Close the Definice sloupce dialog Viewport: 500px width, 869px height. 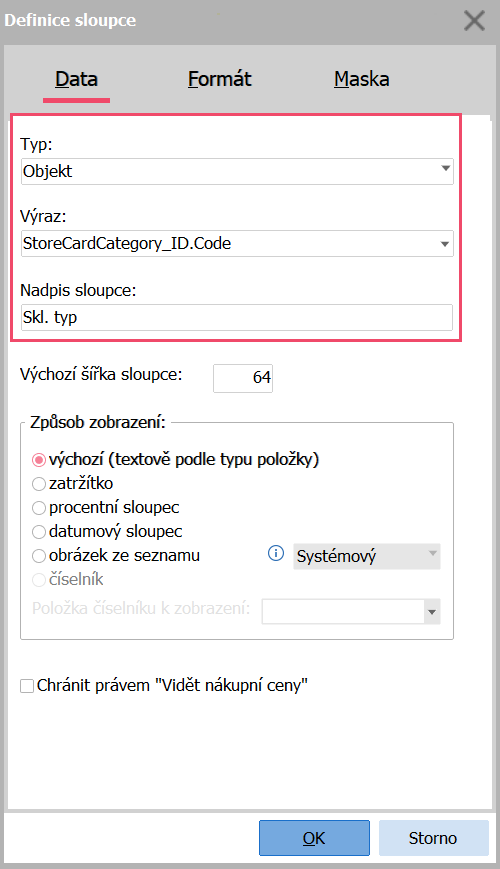coord(474,21)
